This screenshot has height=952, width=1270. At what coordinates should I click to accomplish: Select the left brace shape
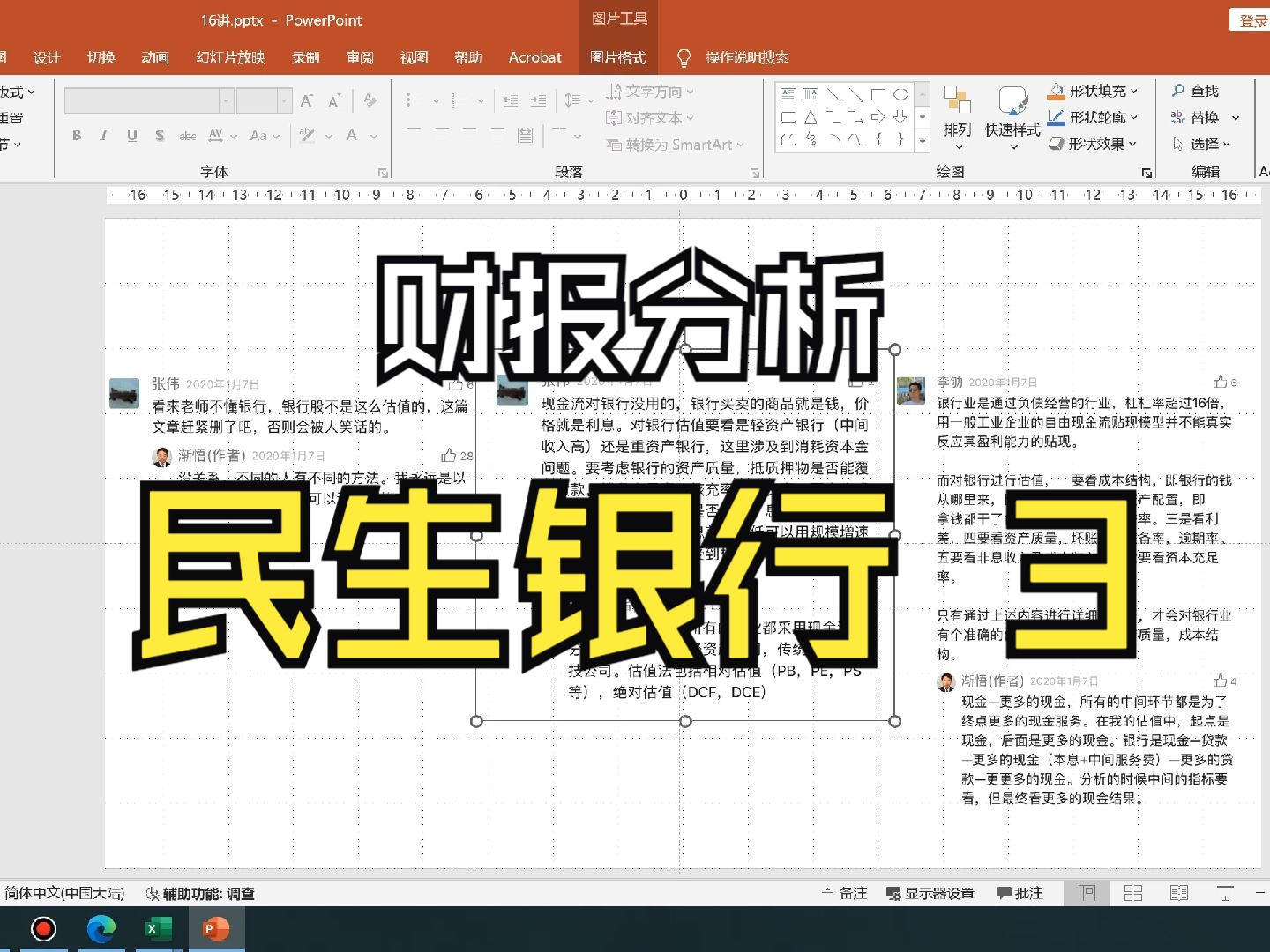(878, 139)
